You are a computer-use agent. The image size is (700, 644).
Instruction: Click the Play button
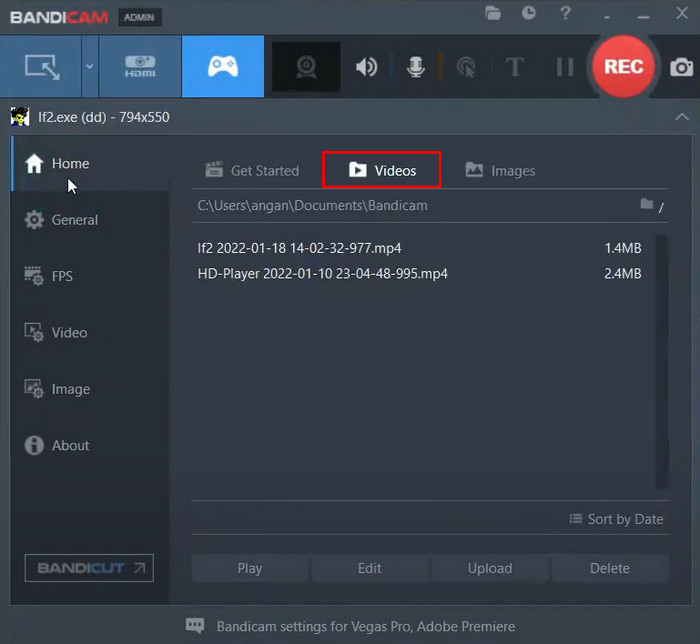point(250,568)
